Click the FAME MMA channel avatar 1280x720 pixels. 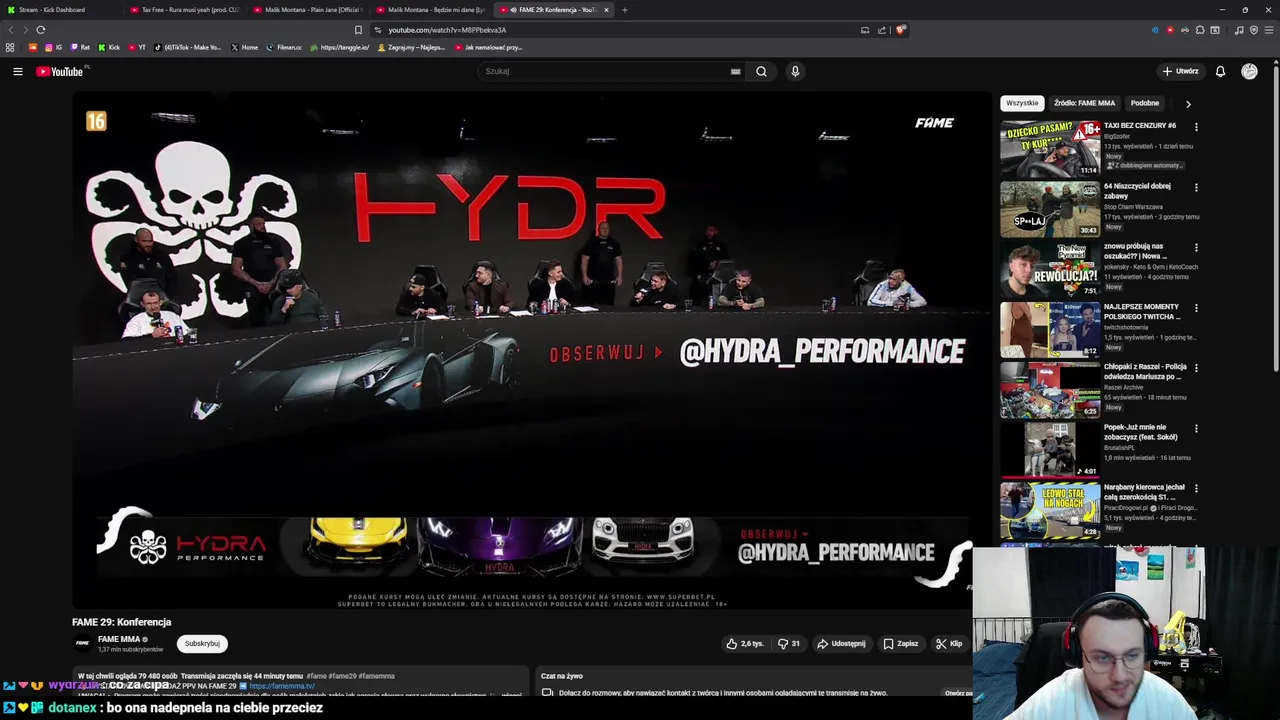click(83, 643)
